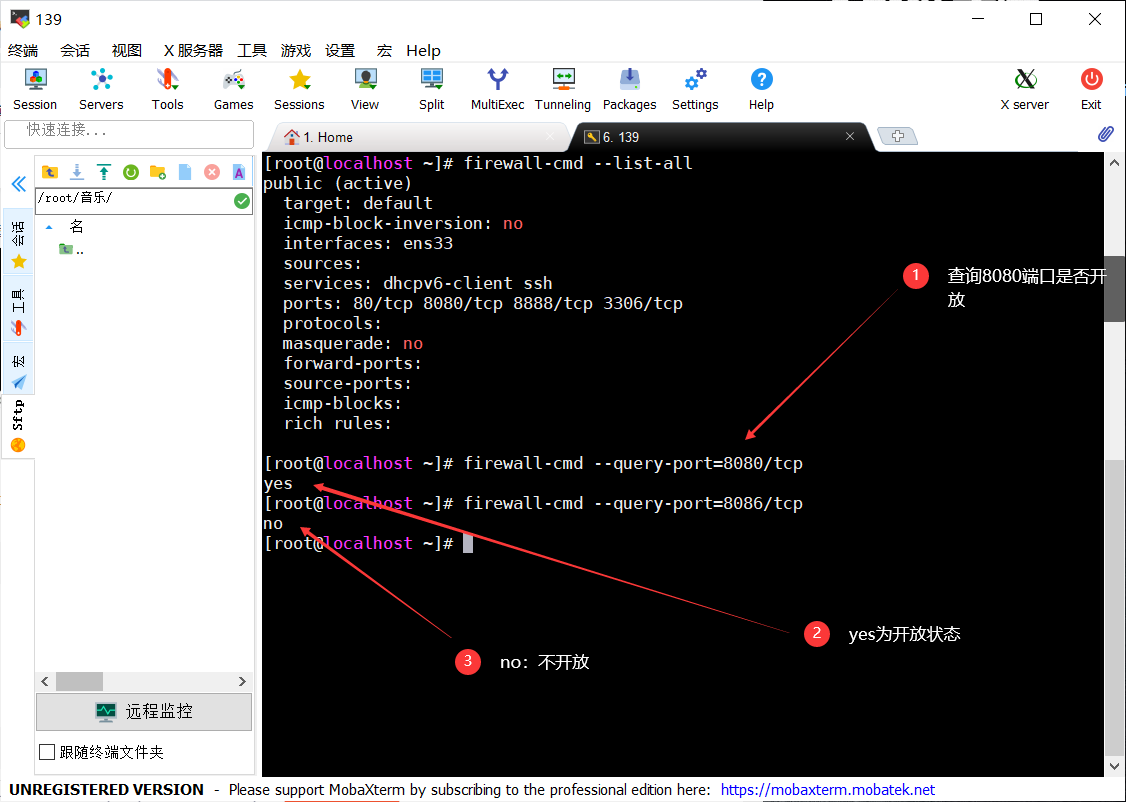Open the X服务器 menu
The height and width of the screenshot is (802, 1126).
point(193,50)
